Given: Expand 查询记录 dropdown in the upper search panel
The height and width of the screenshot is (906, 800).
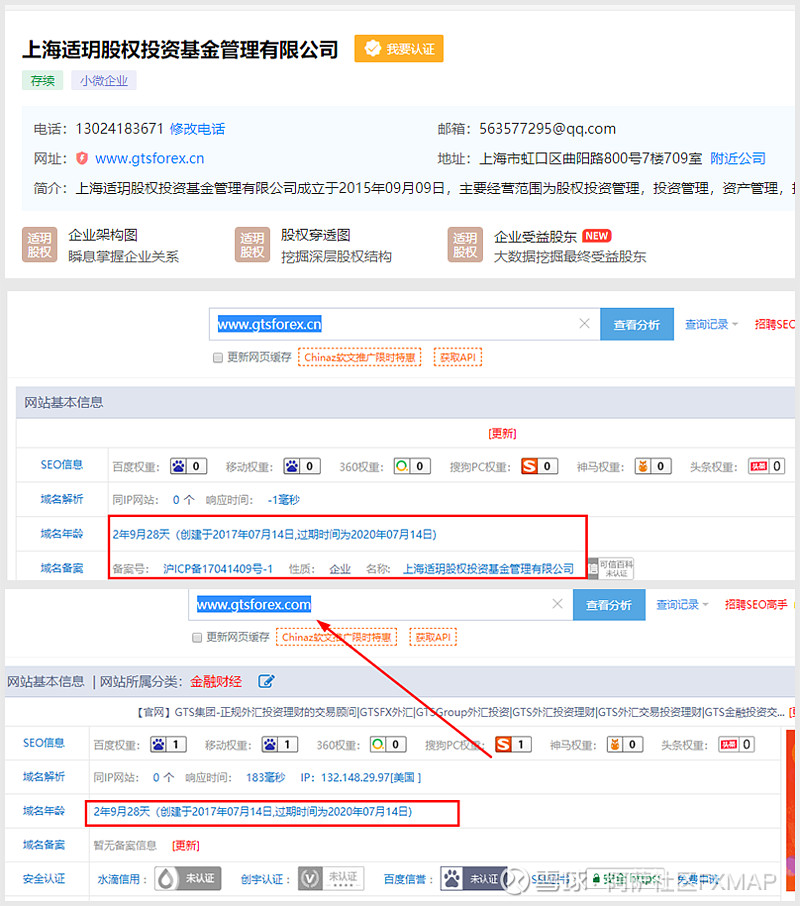Looking at the screenshot, I should (711, 324).
